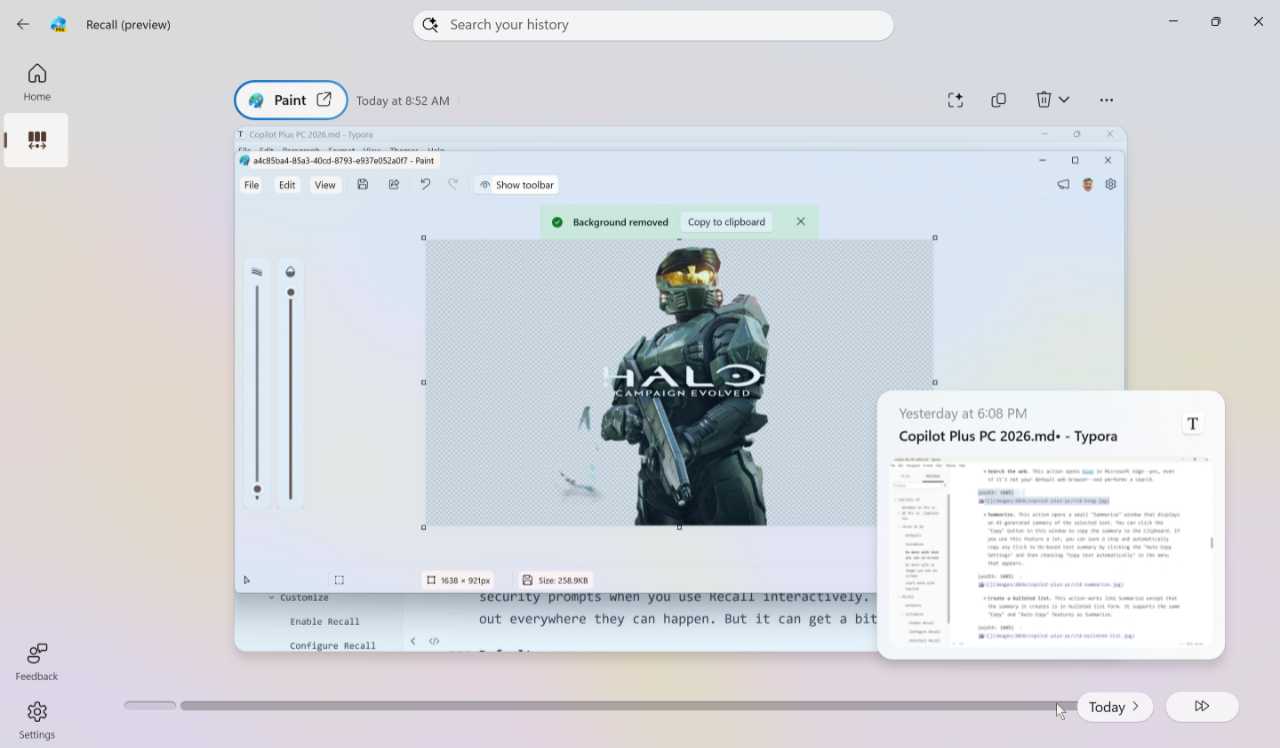Image resolution: width=1280 pixels, height=748 pixels.
Task: Open the snapshot in Paint
Action: (x=291, y=100)
